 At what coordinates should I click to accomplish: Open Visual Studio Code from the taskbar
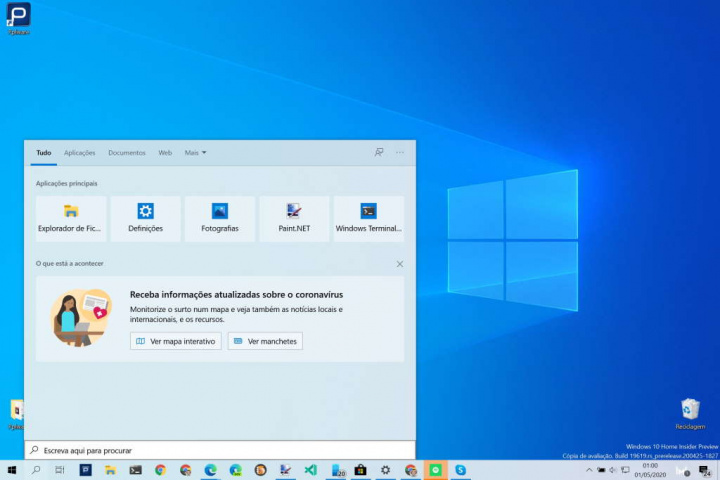tap(311, 470)
